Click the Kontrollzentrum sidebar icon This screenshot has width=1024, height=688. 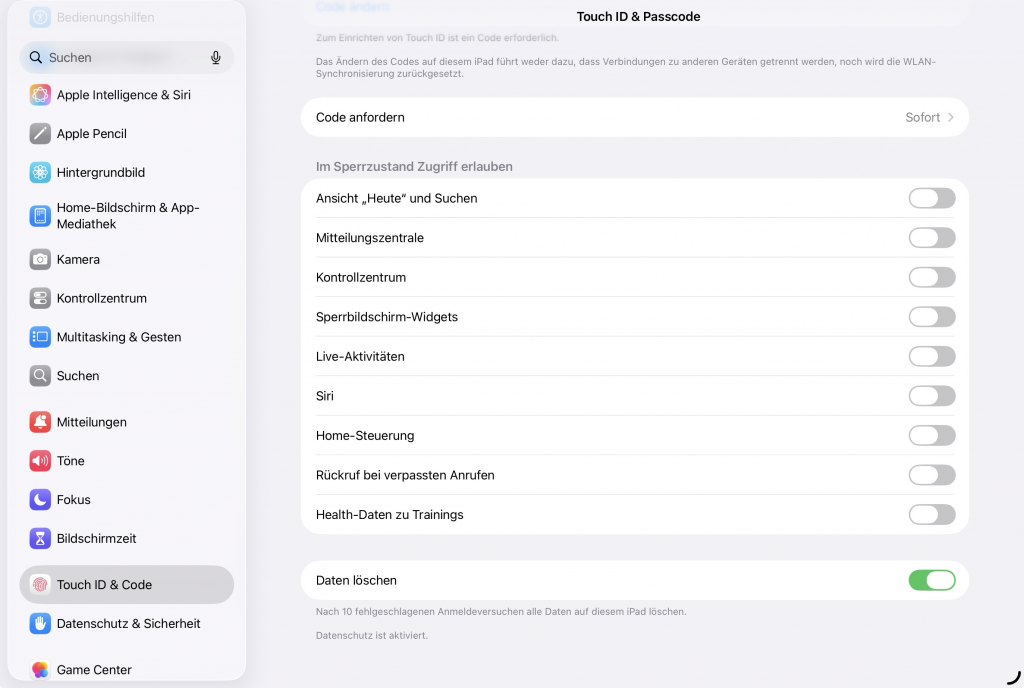(x=40, y=299)
